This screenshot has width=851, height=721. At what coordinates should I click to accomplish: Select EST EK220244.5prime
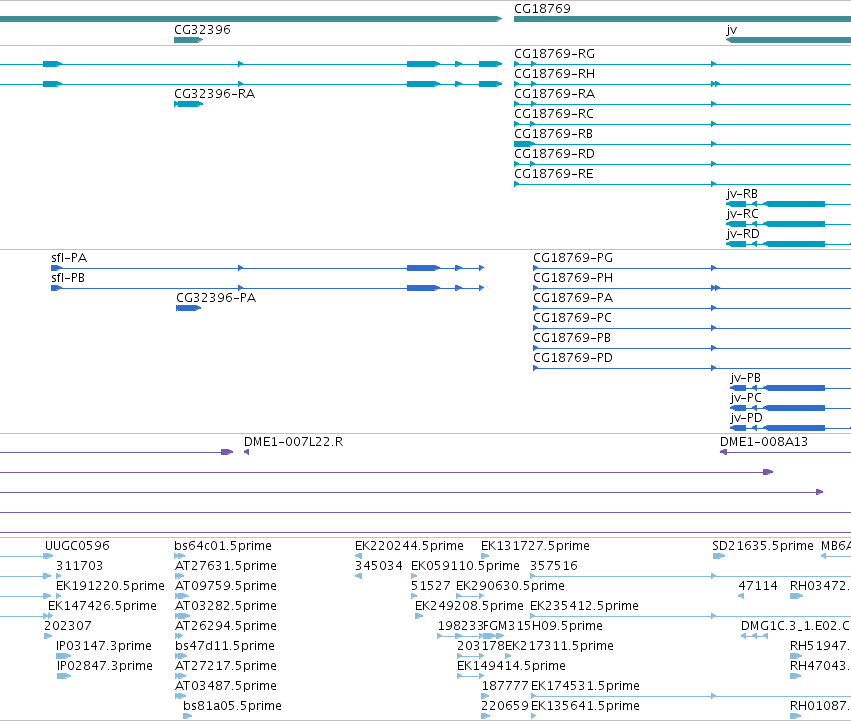click(409, 546)
